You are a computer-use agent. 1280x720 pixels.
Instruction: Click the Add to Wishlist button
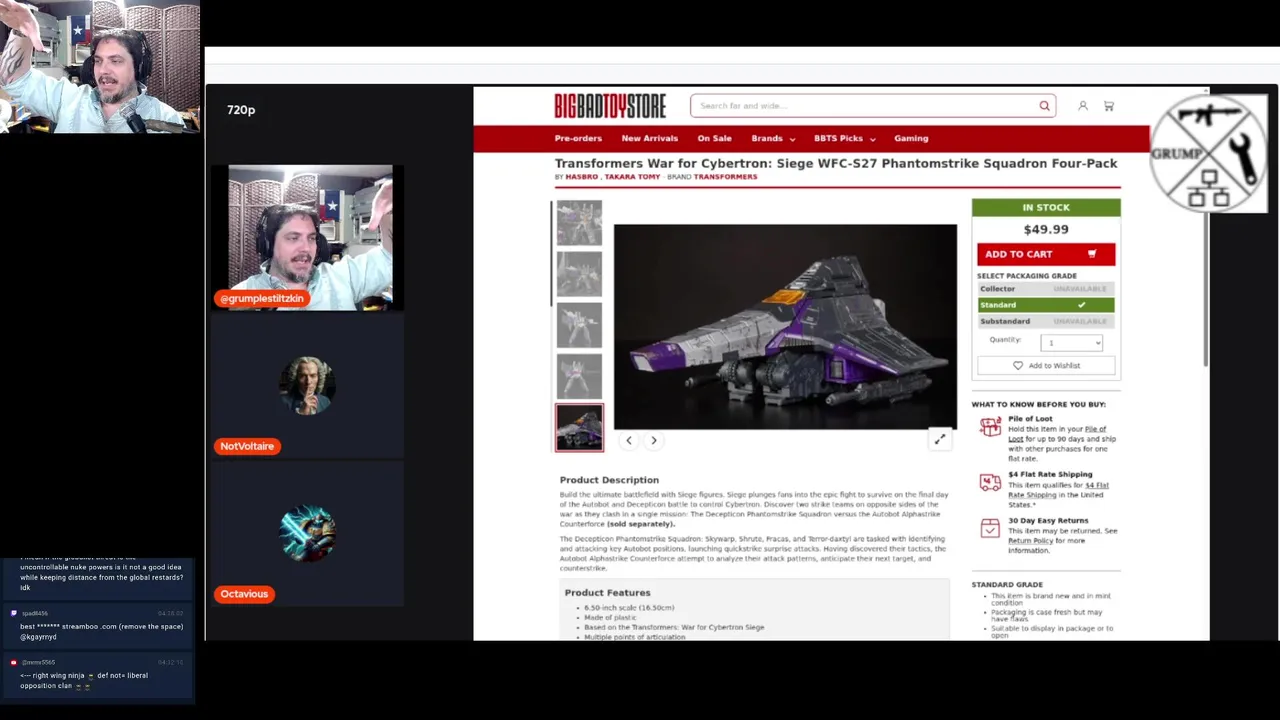point(1046,366)
